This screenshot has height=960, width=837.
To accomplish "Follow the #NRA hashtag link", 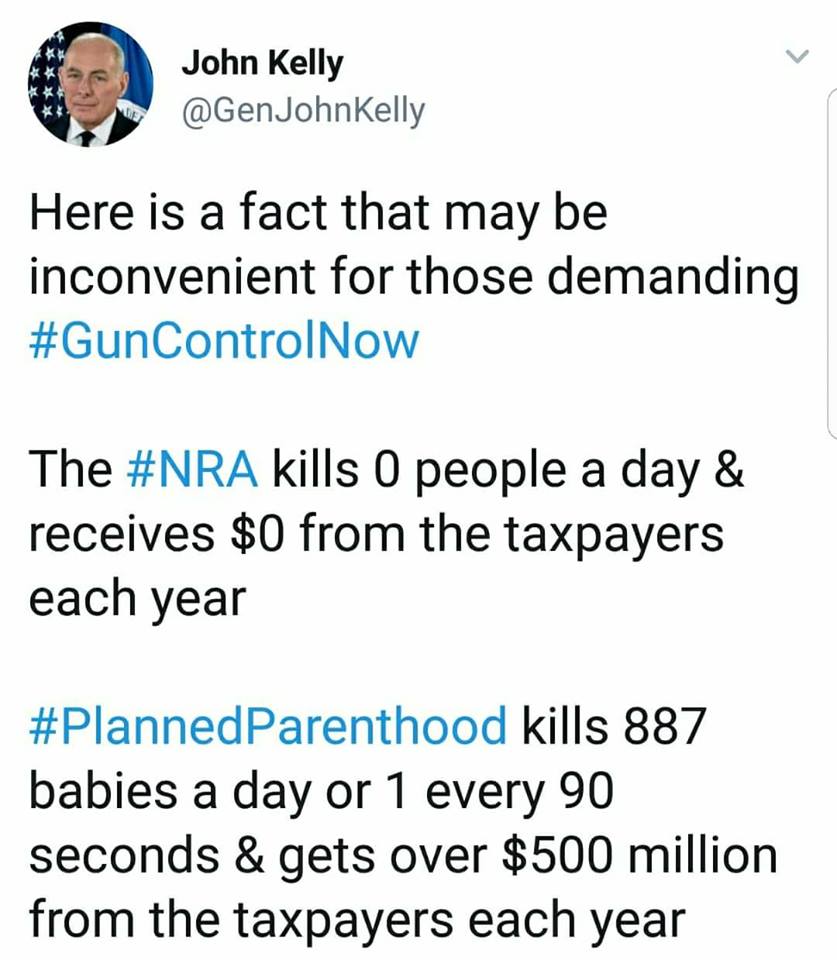I will point(195,469).
